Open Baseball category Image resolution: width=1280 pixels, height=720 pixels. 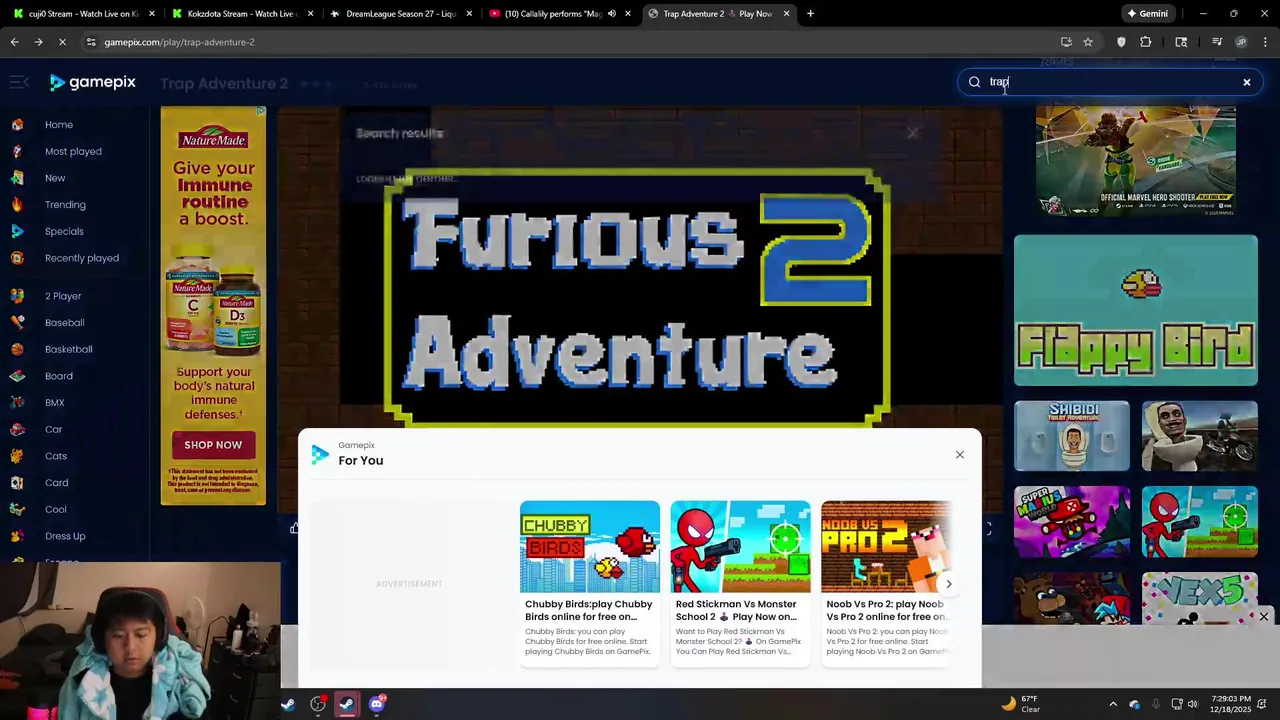click(64, 323)
